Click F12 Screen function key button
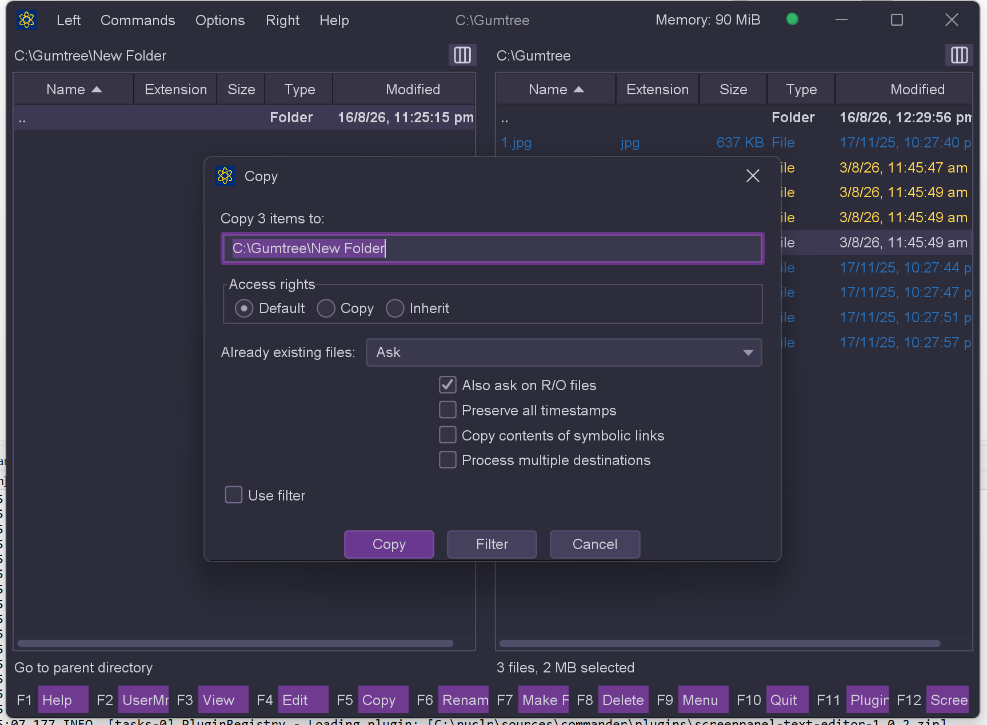Image resolution: width=987 pixels, height=725 pixels. pyautogui.click(x=947, y=700)
